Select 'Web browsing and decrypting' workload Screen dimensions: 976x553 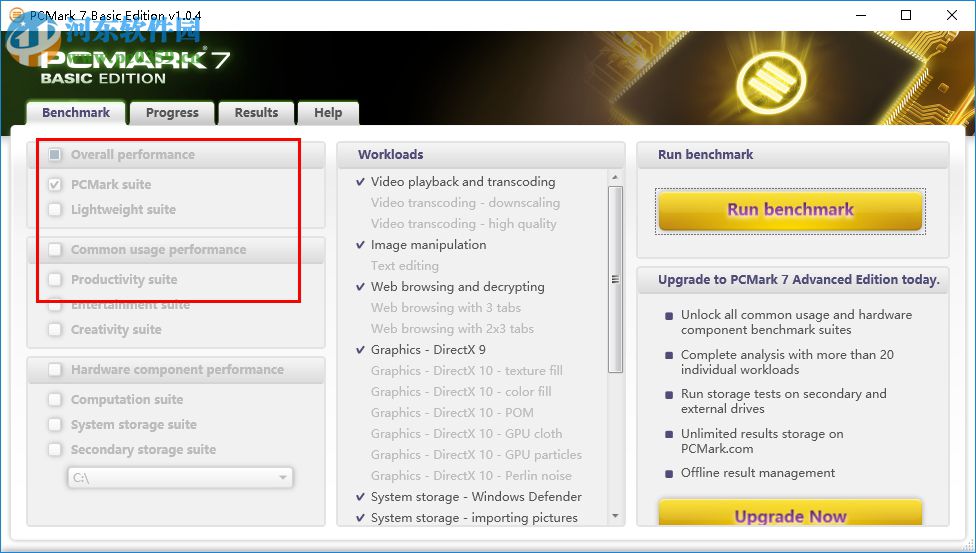pyautogui.click(x=458, y=286)
